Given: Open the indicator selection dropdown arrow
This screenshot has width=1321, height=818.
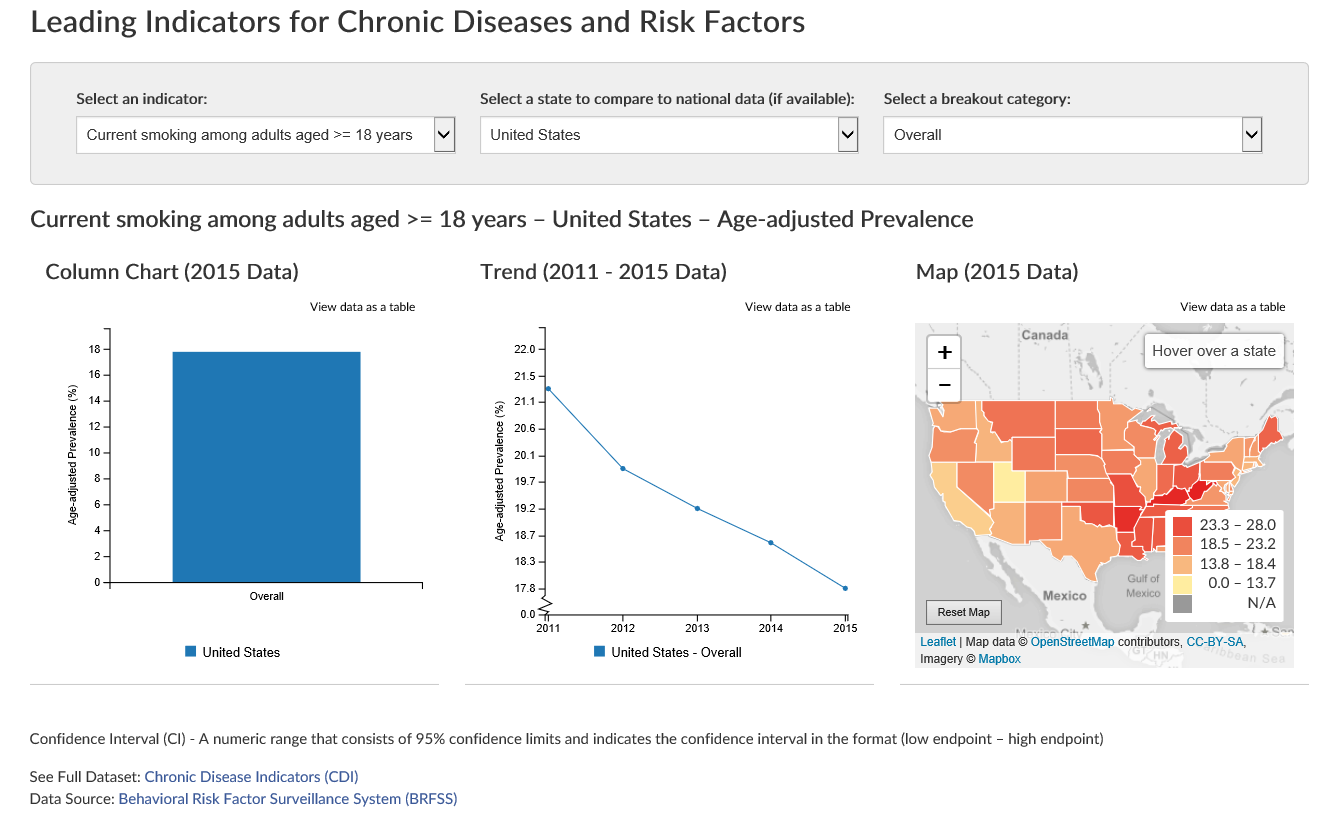Looking at the screenshot, I should coord(444,134).
